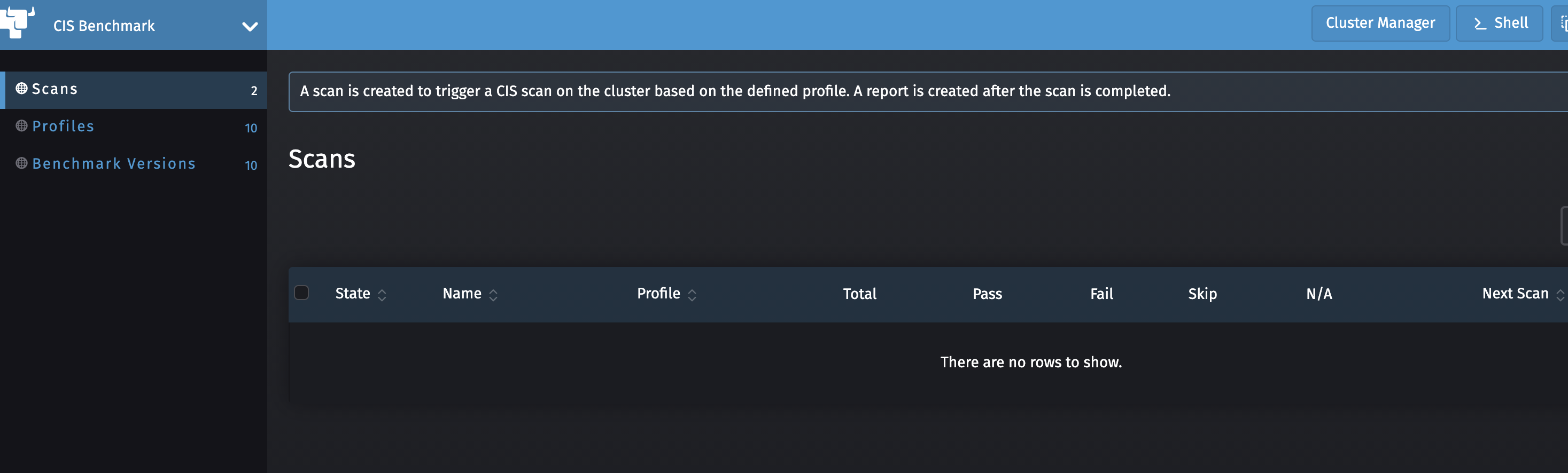Select Scans in the left sidebar
Image resolution: width=1568 pixels, height=473 pixels.
(x=55, y=88)
